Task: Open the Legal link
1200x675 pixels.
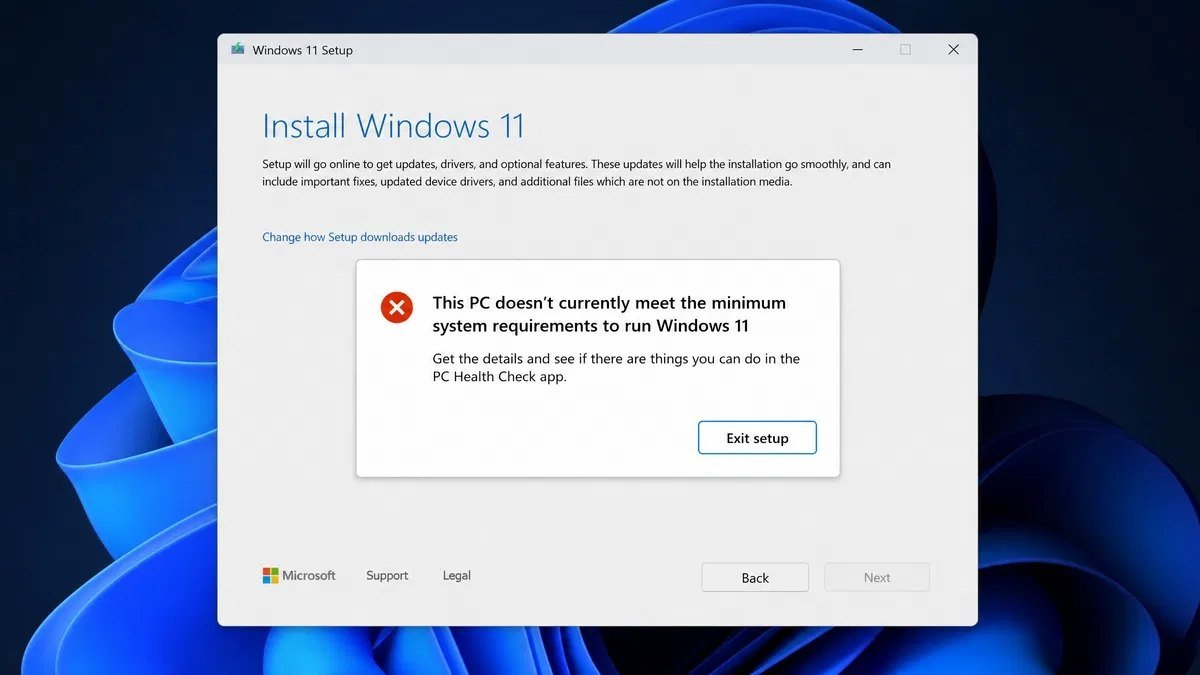Action: coord(456,575)
